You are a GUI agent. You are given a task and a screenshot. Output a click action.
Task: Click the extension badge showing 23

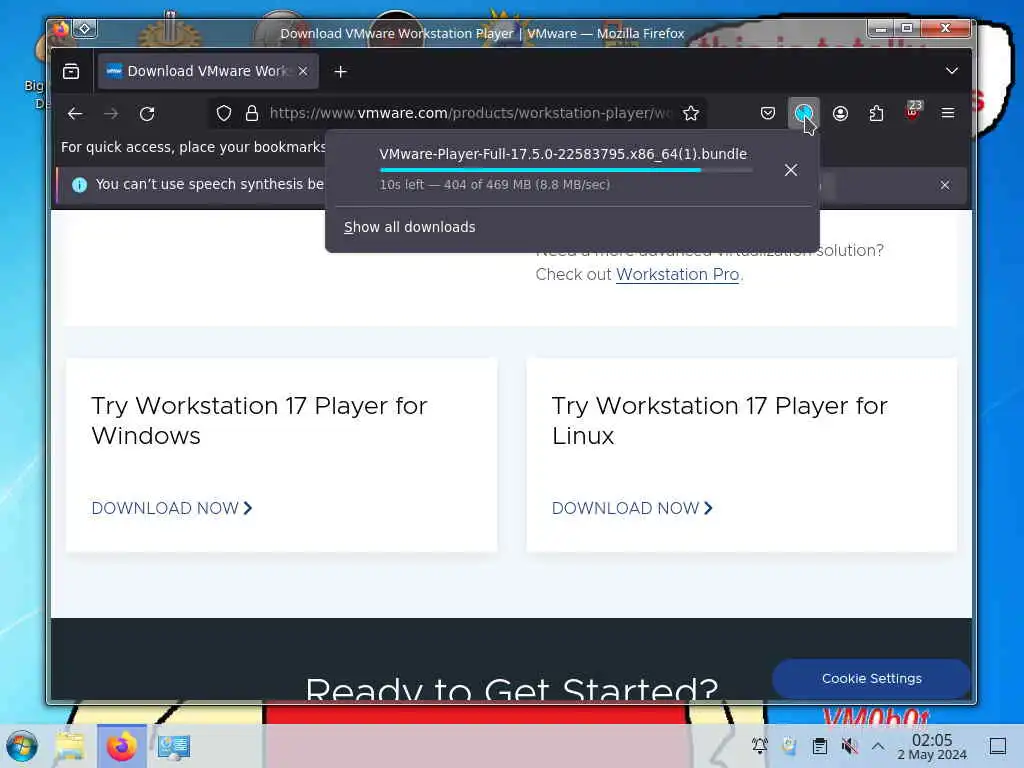912,112
